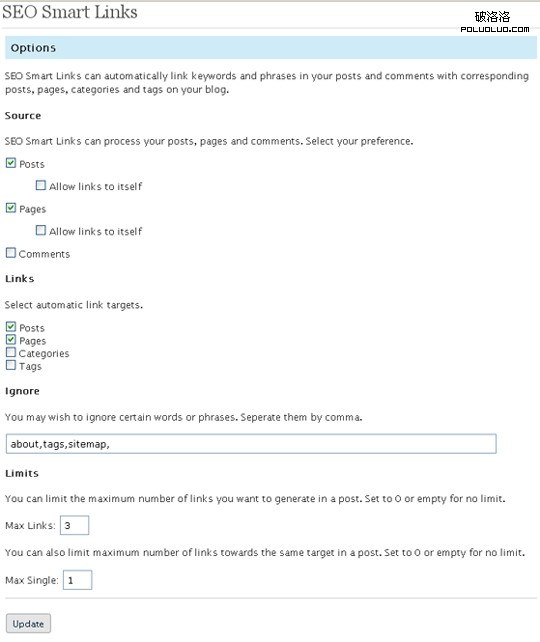Image resolution: width=540 pixels, height=642 pixels.
Task: Click the Categories label text
Action: [44, 354]
